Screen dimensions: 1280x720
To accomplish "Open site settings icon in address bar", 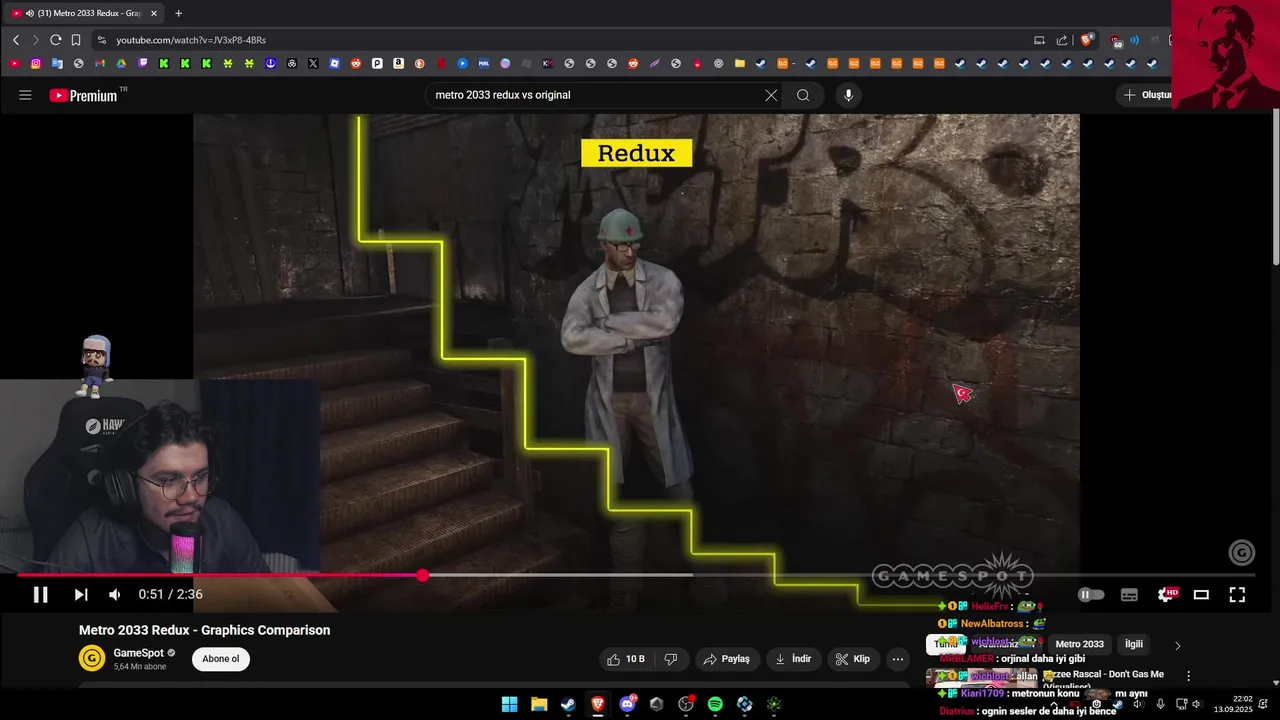I will (101, 40).
